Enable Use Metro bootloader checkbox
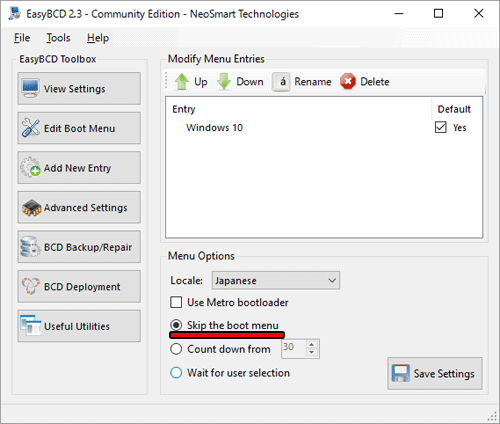The width and height of the screenshot is (500, 424). tap(176, 302)
